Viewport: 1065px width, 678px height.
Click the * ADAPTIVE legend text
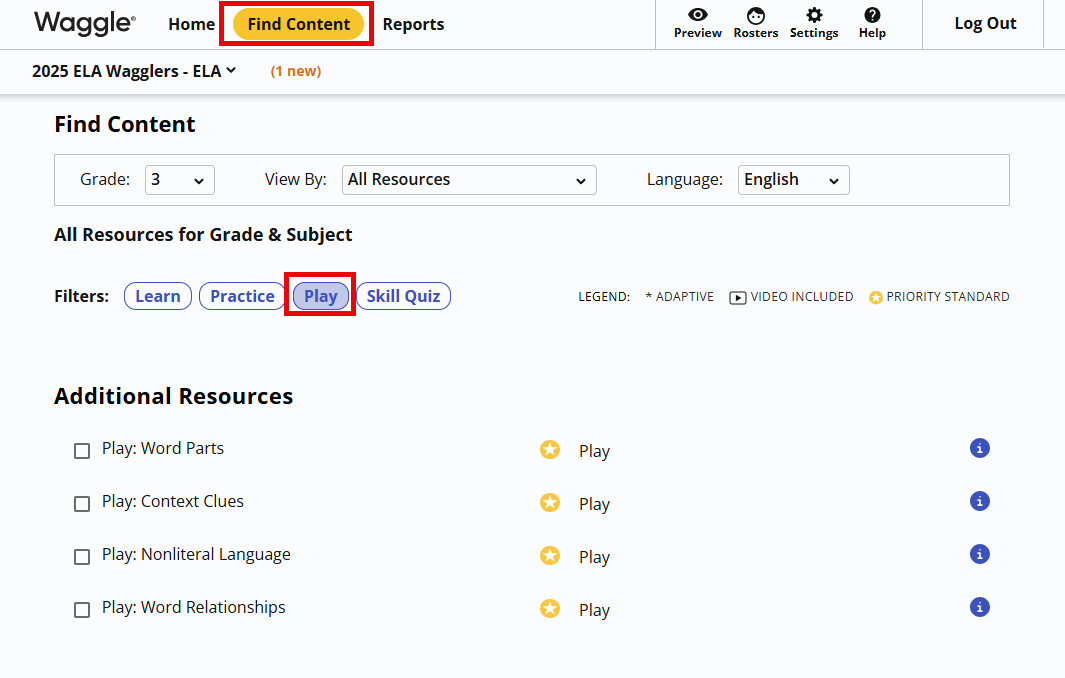(679, 297)
